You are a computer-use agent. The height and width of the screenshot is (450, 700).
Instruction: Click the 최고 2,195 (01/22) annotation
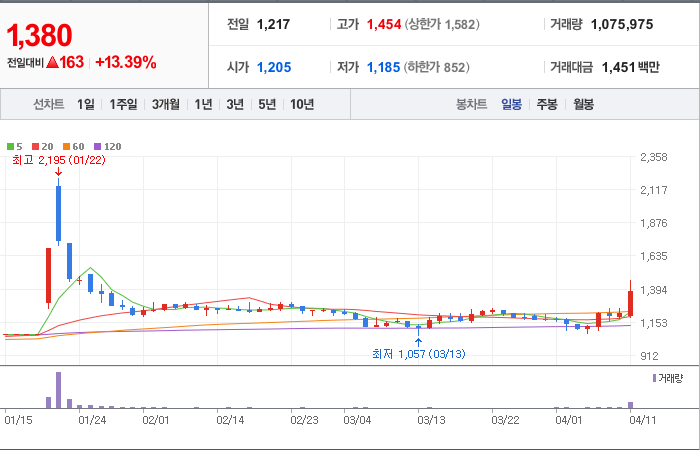[x=59, y=160]
